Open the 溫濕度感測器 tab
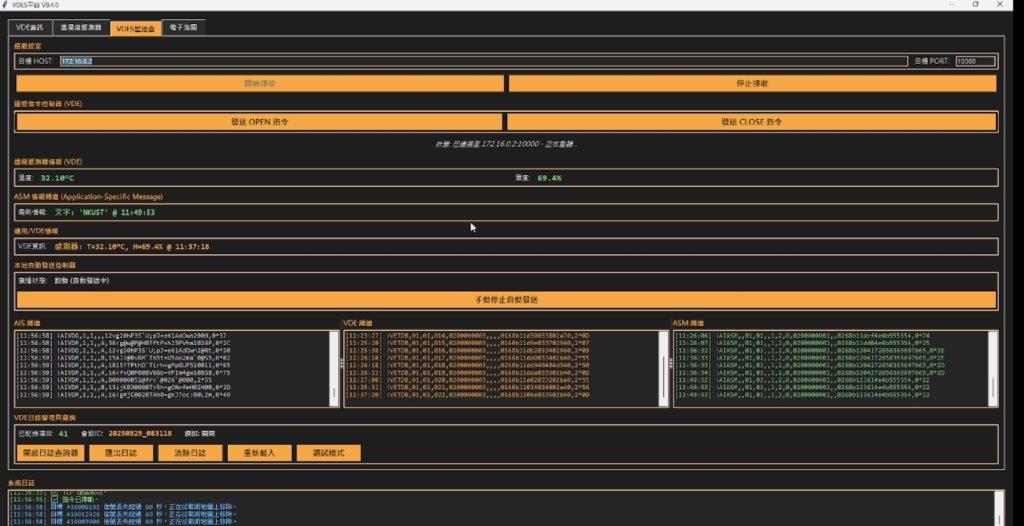 79,28
